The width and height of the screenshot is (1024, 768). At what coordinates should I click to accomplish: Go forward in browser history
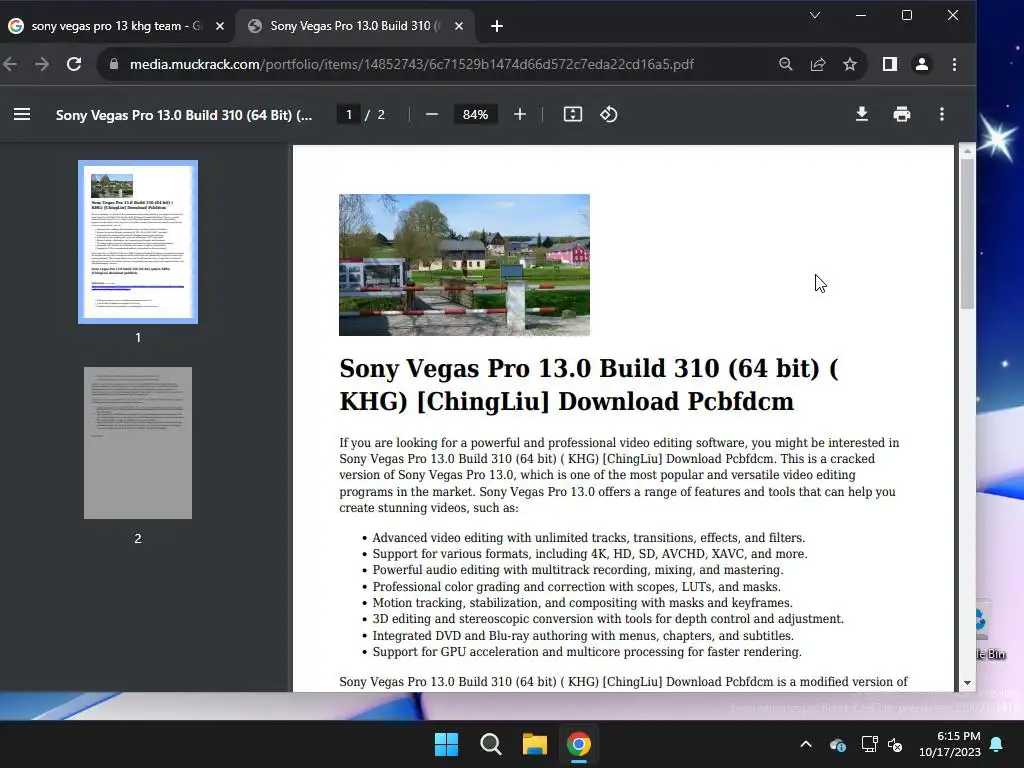coord(42,64)
